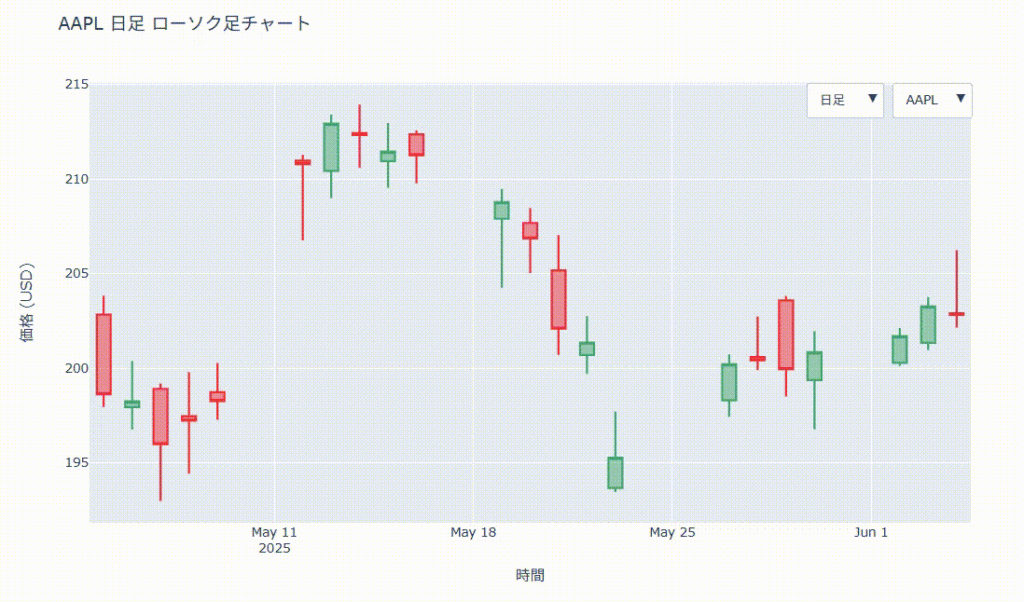The height and width of the screenshot is (602, 1024).
Task: Open the 日足 timeframe dropdown
Action: (x=845, y=100)
